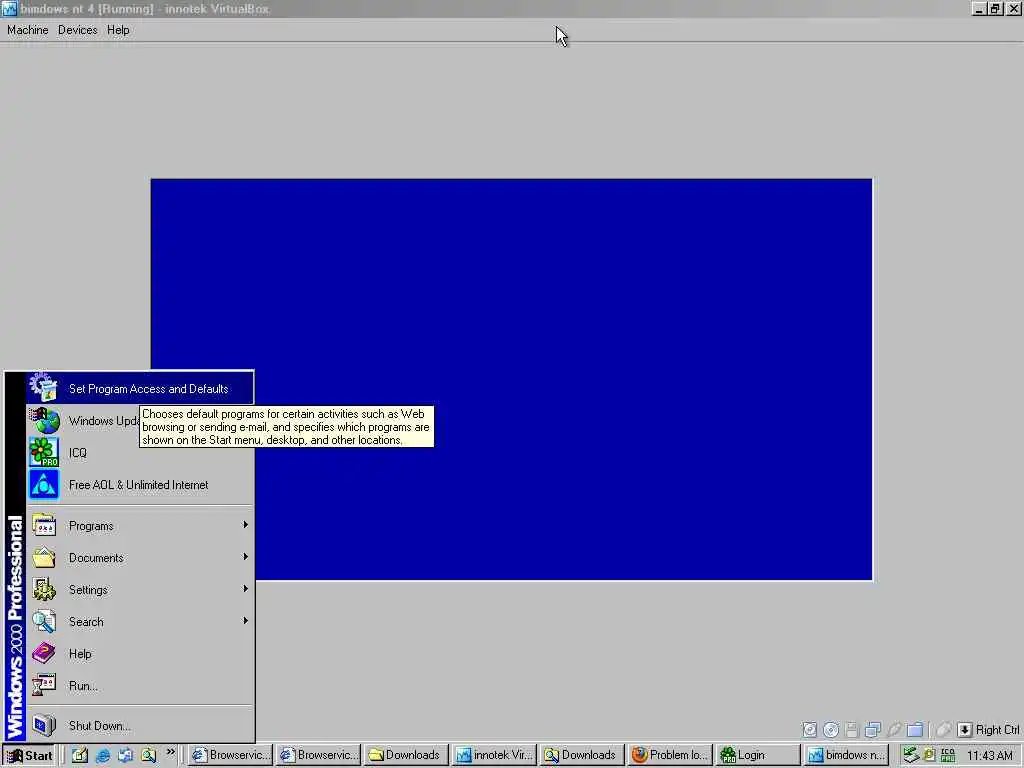Open the VirtualBox Devices menu
Image resolution: width=1024 pixels, height=768 pixels.
[78, 30]
